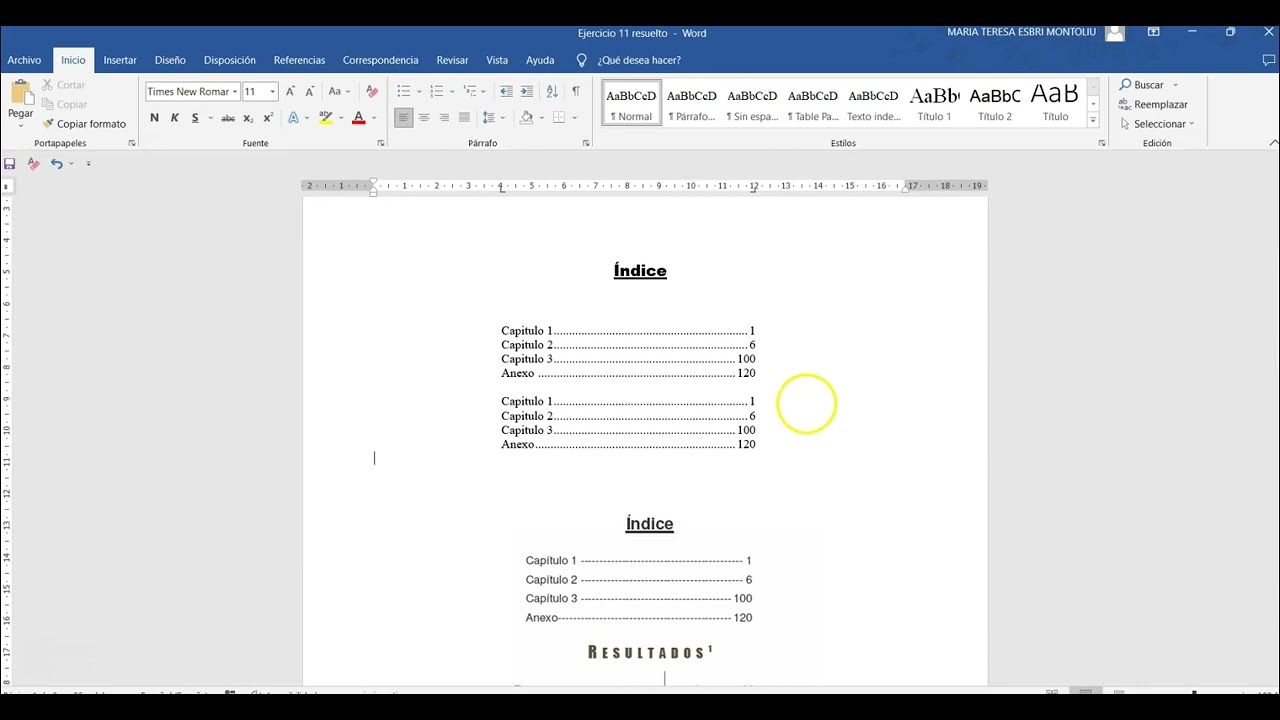Expand underline style dropdown arrow
The width and height of the screenshot is (1280, 720).
point(209,118)
